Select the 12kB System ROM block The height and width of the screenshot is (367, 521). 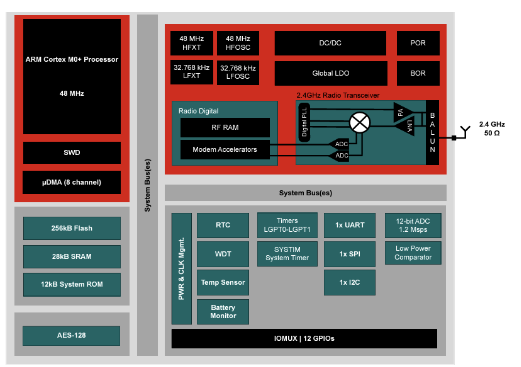[x=72, y=285]
